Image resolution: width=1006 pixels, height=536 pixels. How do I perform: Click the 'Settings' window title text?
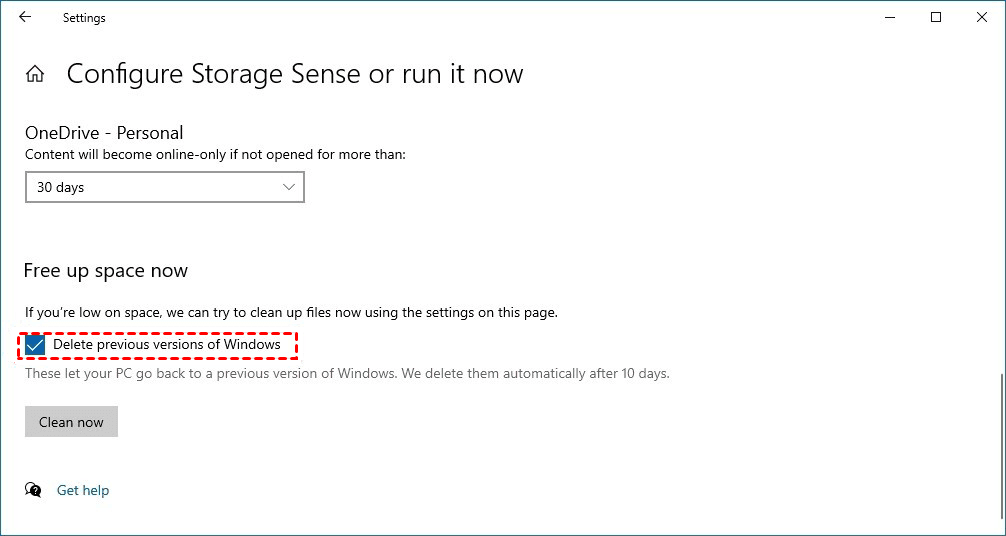point(84,17)
